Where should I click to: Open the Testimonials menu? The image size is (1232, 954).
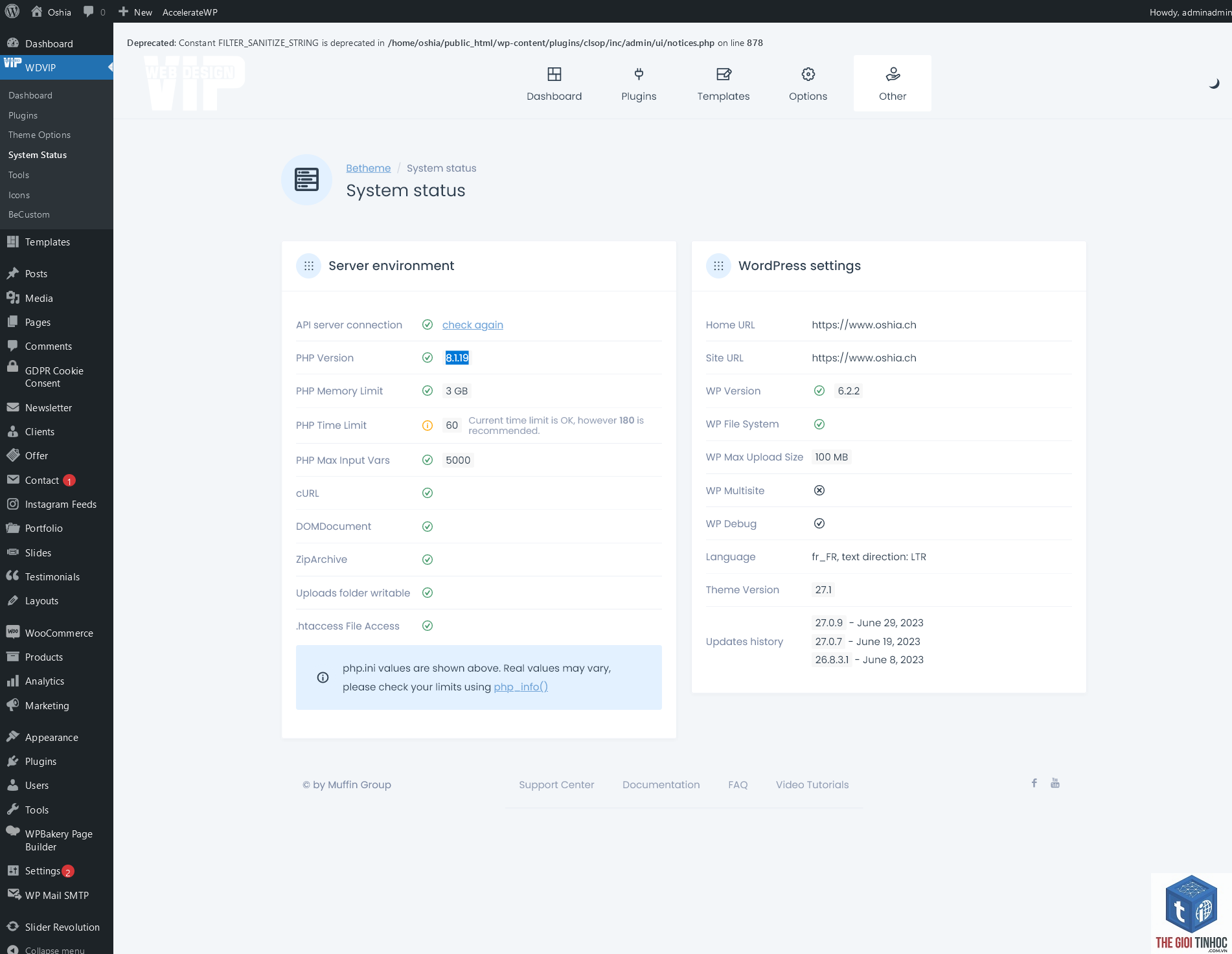tap(56, 576)
